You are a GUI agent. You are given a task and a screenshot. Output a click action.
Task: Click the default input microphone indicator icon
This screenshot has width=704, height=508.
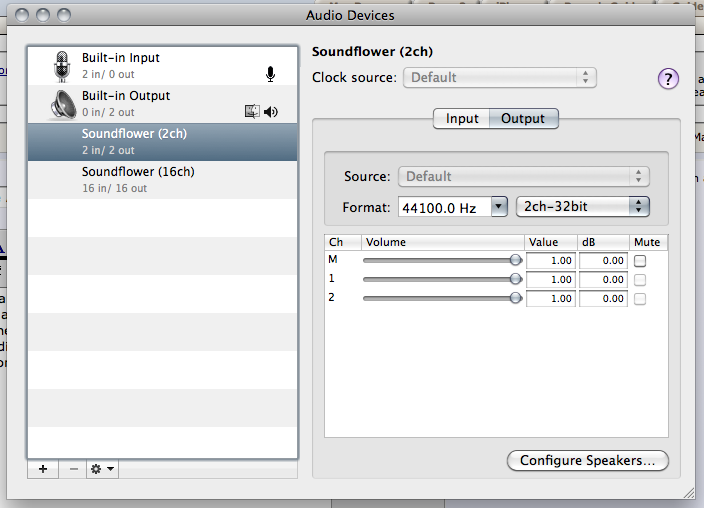[270, 74]
